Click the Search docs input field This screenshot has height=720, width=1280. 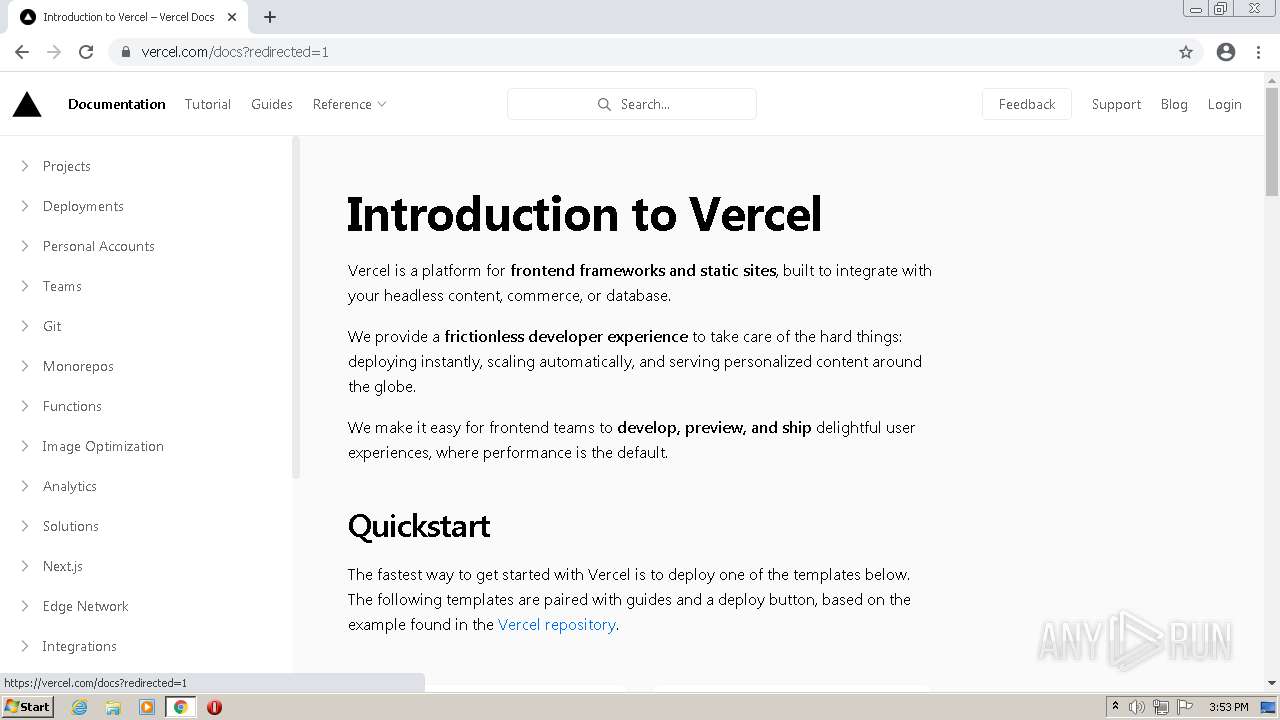632,104
